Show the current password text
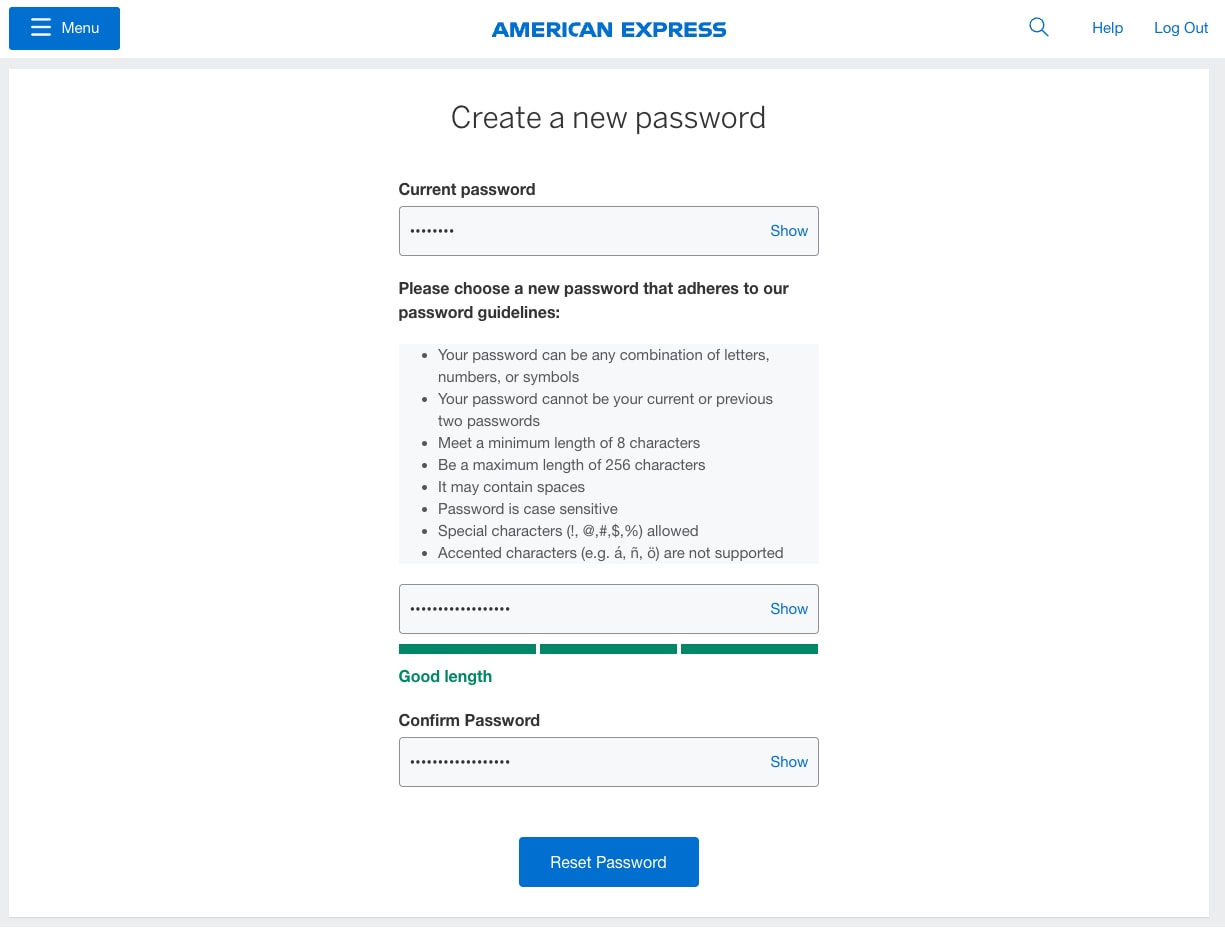The width and height of the screenshot is (1225, 929). coord(789,230)
